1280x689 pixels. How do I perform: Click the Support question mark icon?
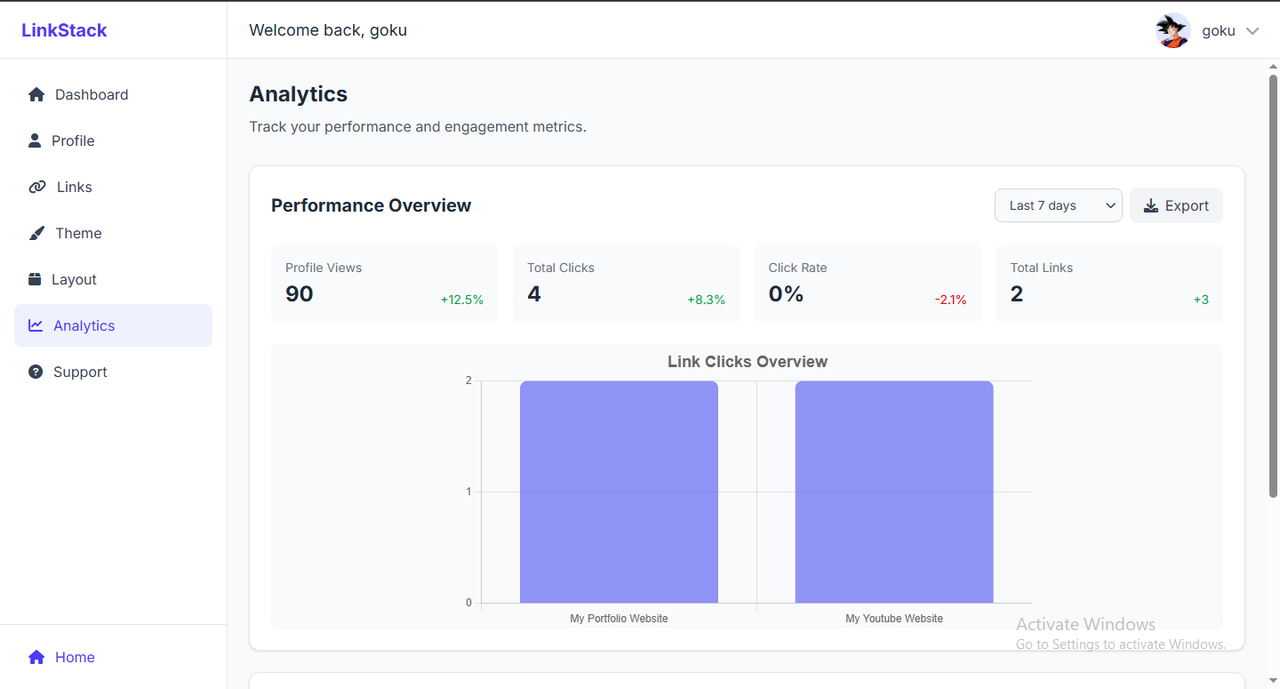click(36, 372)
